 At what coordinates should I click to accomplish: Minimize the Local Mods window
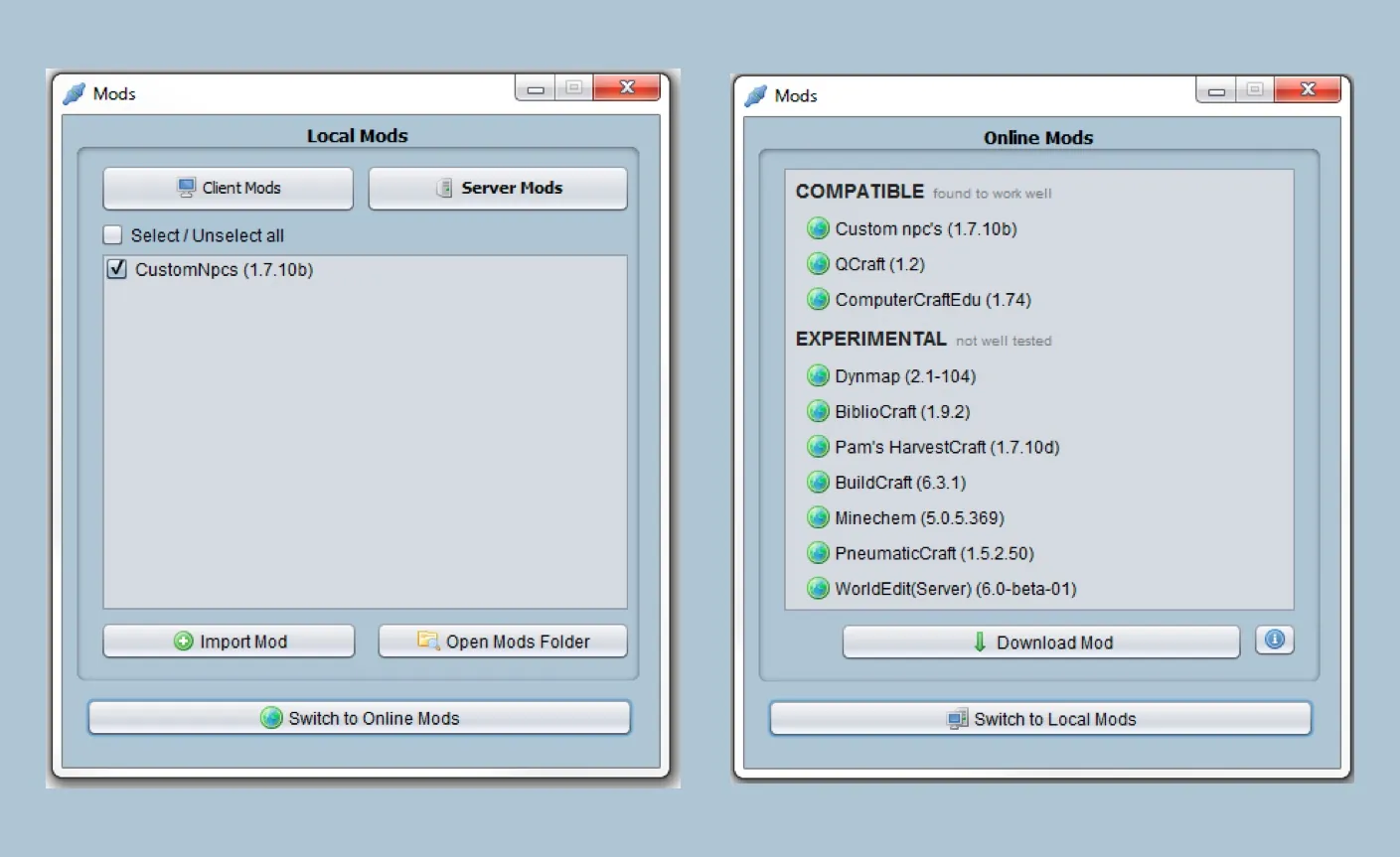click(x=536, y=88)
